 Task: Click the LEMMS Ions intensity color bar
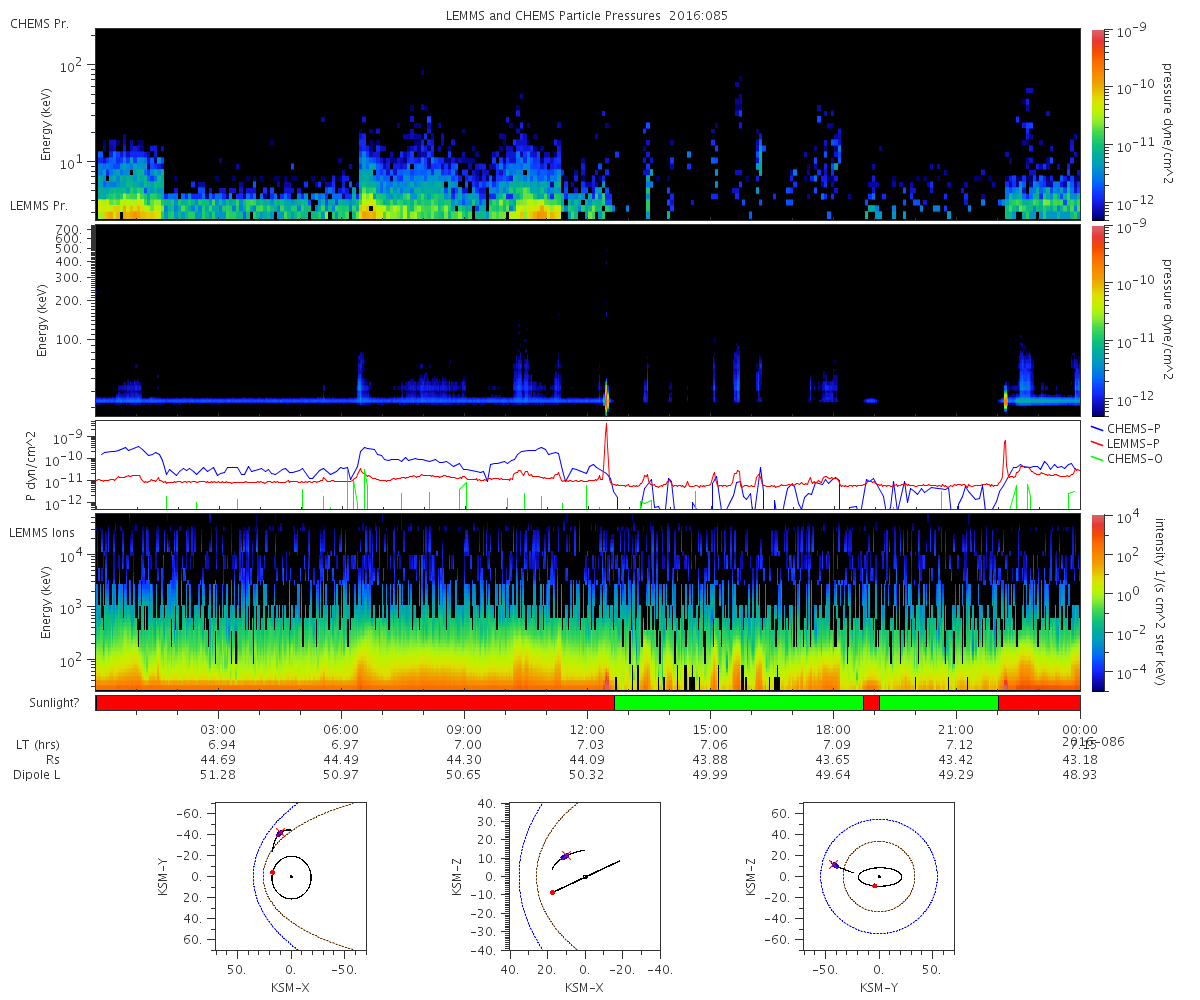pyautogui.click(x=1097, y=603)
